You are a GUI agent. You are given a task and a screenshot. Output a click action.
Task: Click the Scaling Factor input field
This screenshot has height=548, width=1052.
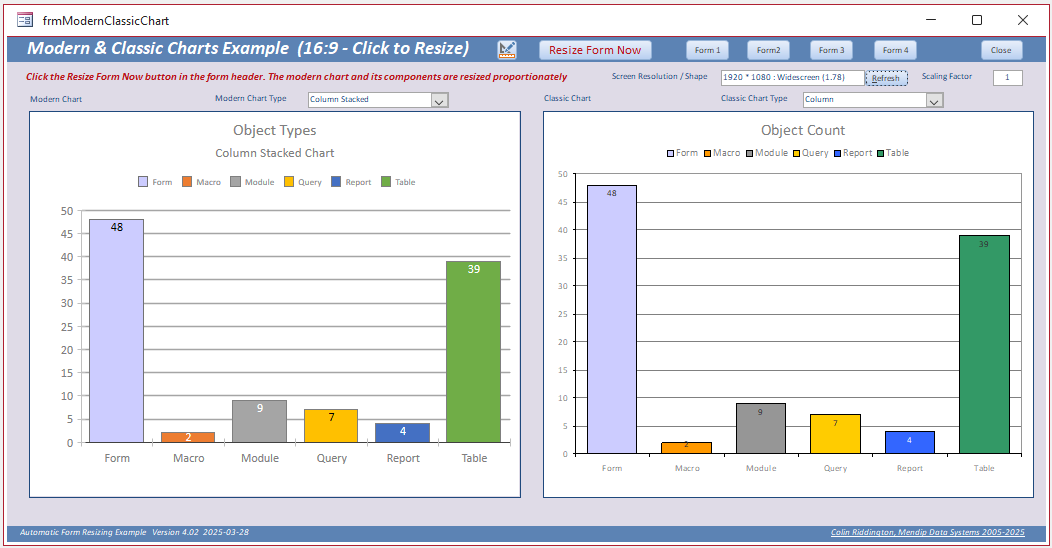click(1007, 77)
